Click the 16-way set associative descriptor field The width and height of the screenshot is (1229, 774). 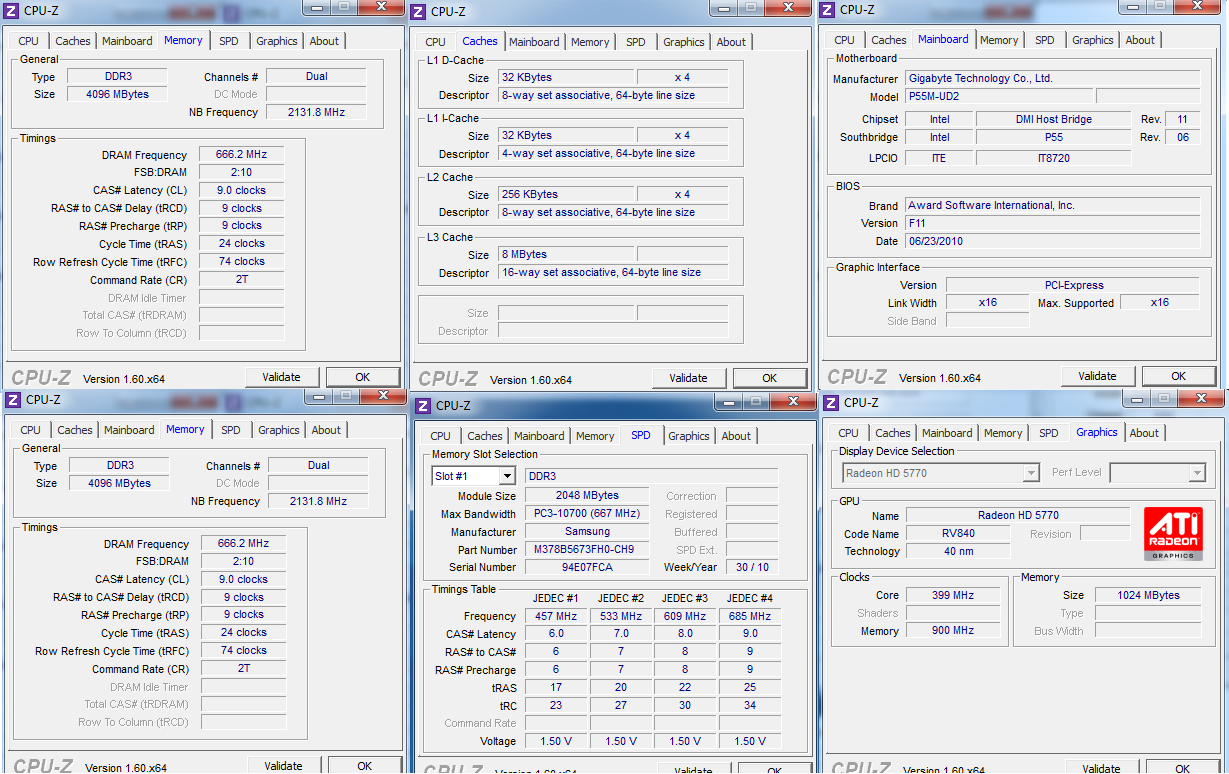(613, 272)
